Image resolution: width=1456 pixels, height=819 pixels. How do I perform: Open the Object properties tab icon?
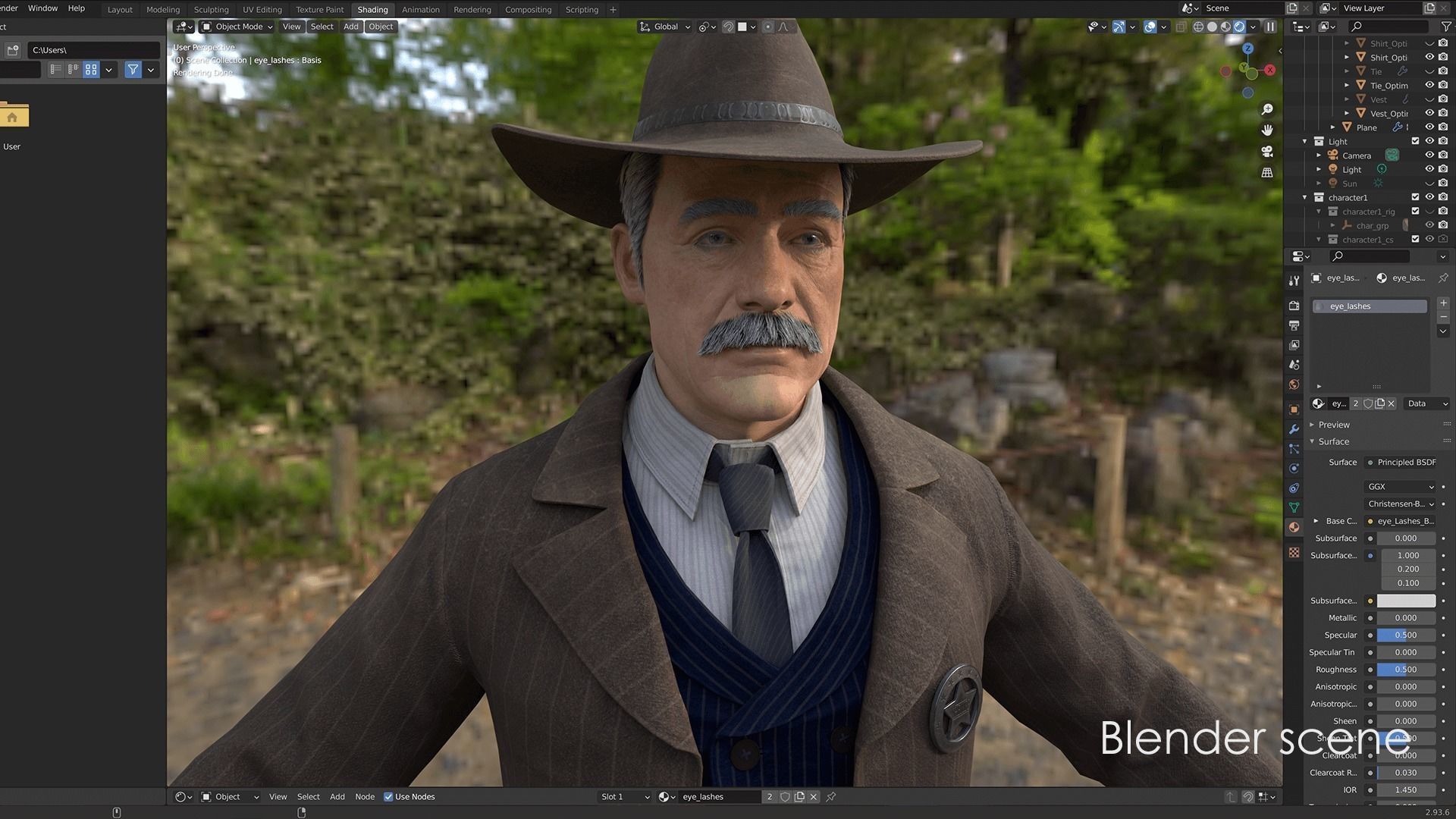pyautogui.click(x=1294, y=409)
